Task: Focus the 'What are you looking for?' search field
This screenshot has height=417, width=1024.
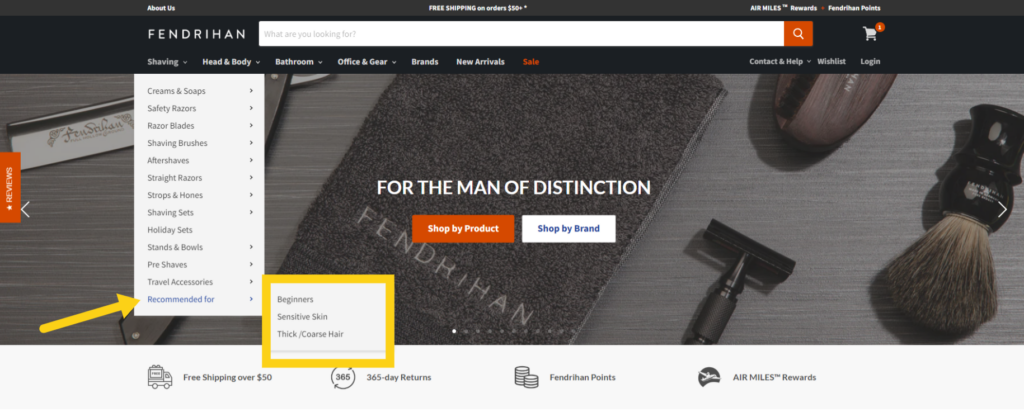Action: point(521,34)
